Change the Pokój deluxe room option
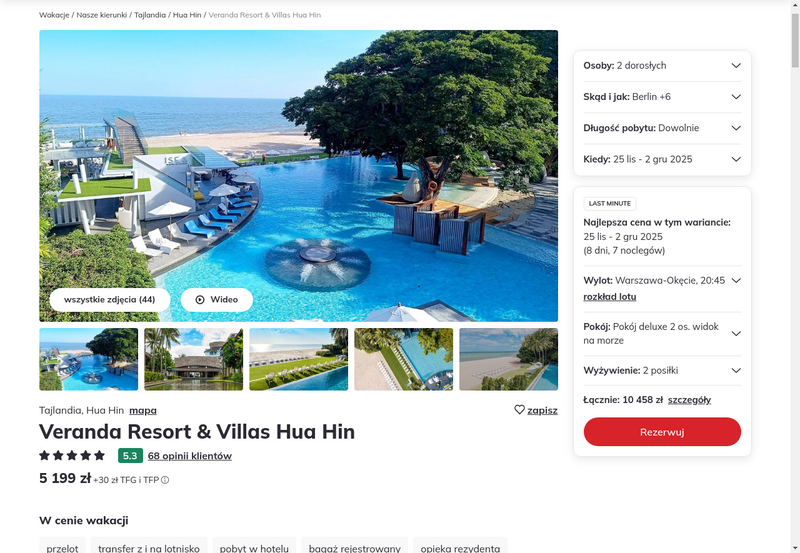This screenshot has width=800, height=553. tap(662, 334)
